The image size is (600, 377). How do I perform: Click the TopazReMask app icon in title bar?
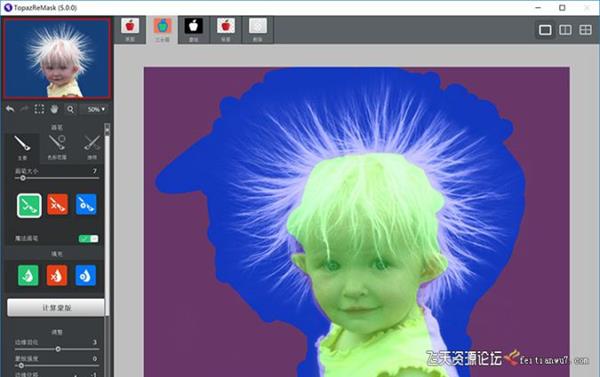pos(8,7)
